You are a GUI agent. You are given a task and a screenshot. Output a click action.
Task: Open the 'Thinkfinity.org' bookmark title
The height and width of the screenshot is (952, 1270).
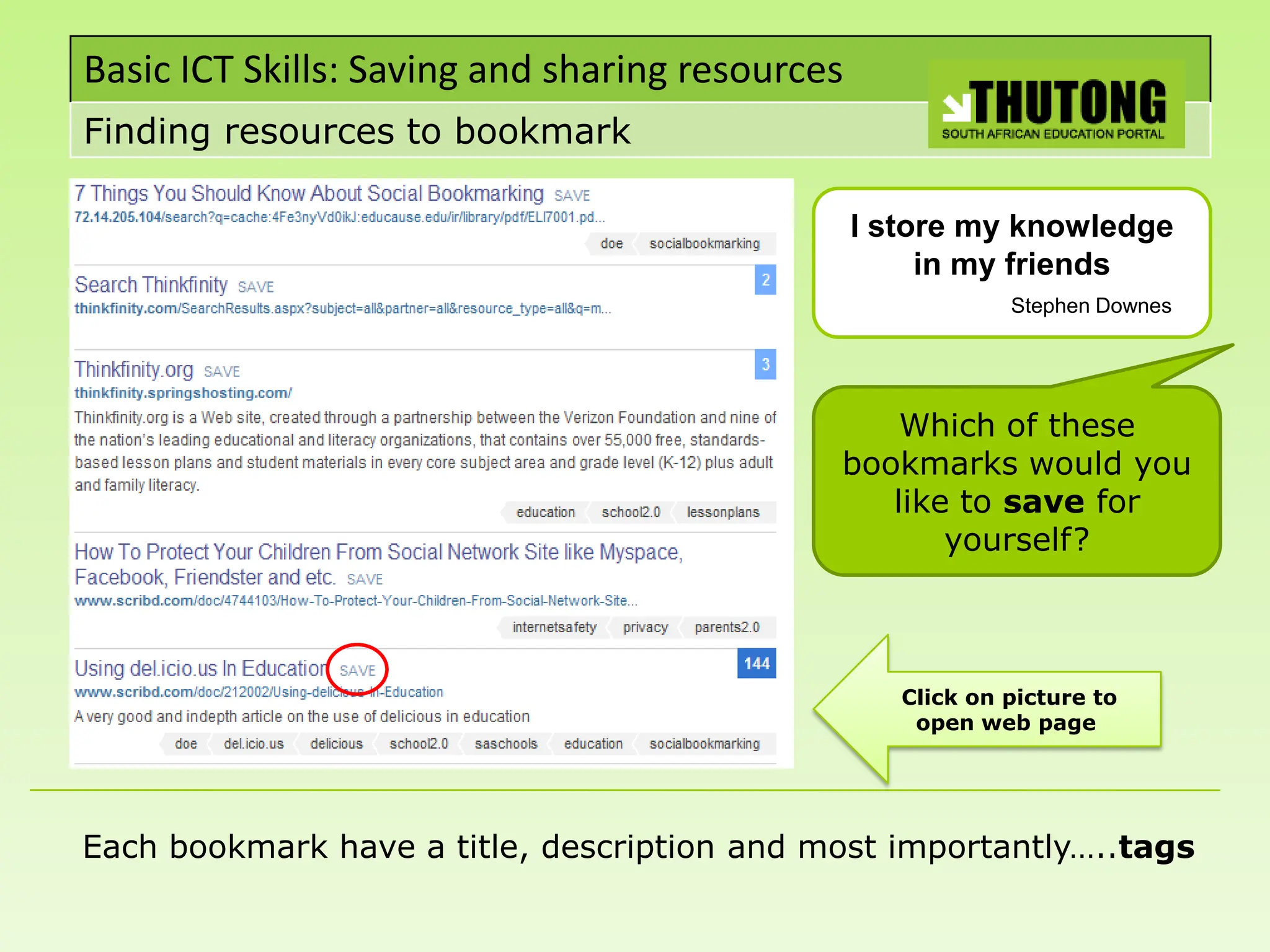(134, 369)
